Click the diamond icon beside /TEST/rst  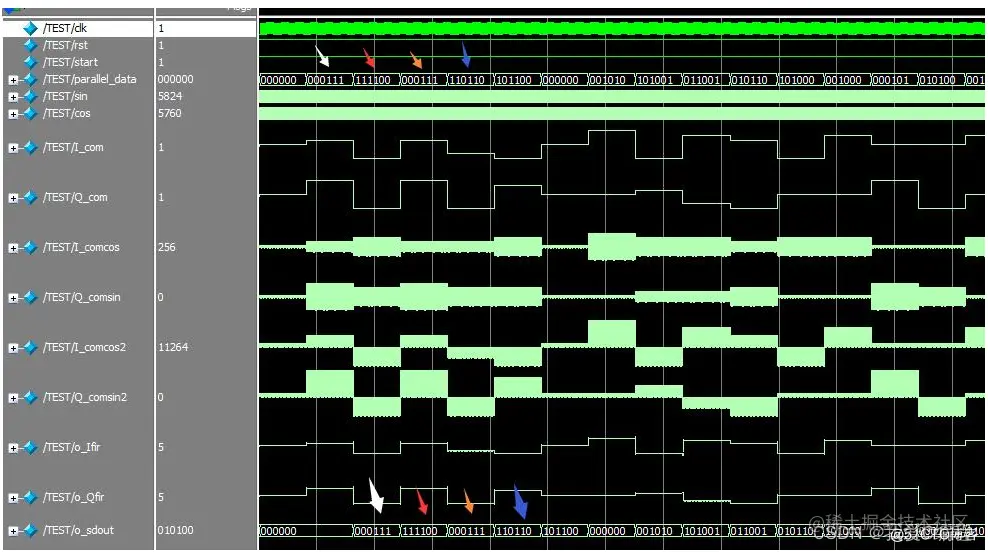30,45
